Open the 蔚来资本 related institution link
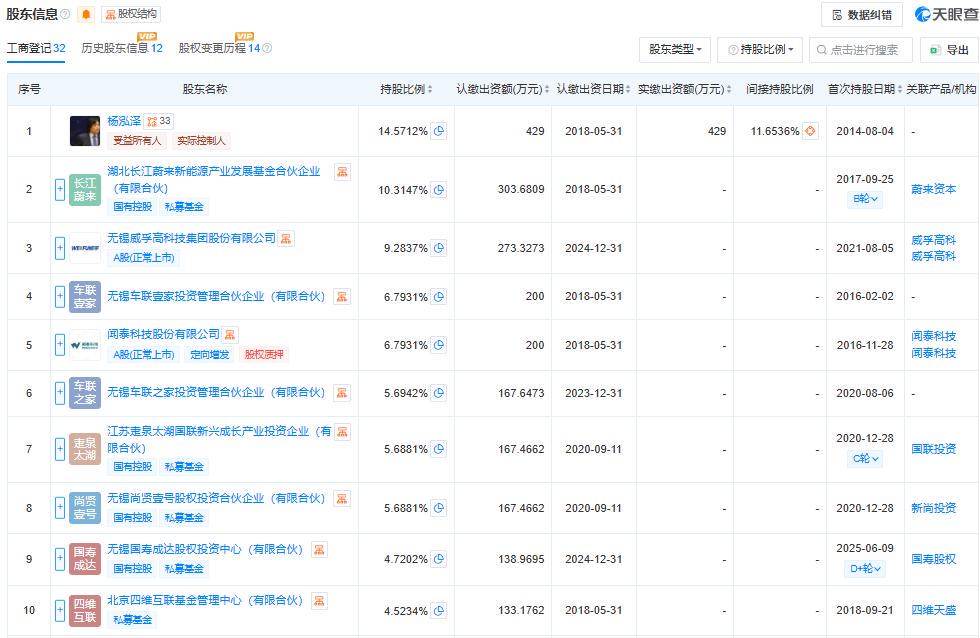This screenshot has width=980, height=638. pos(933,189)
